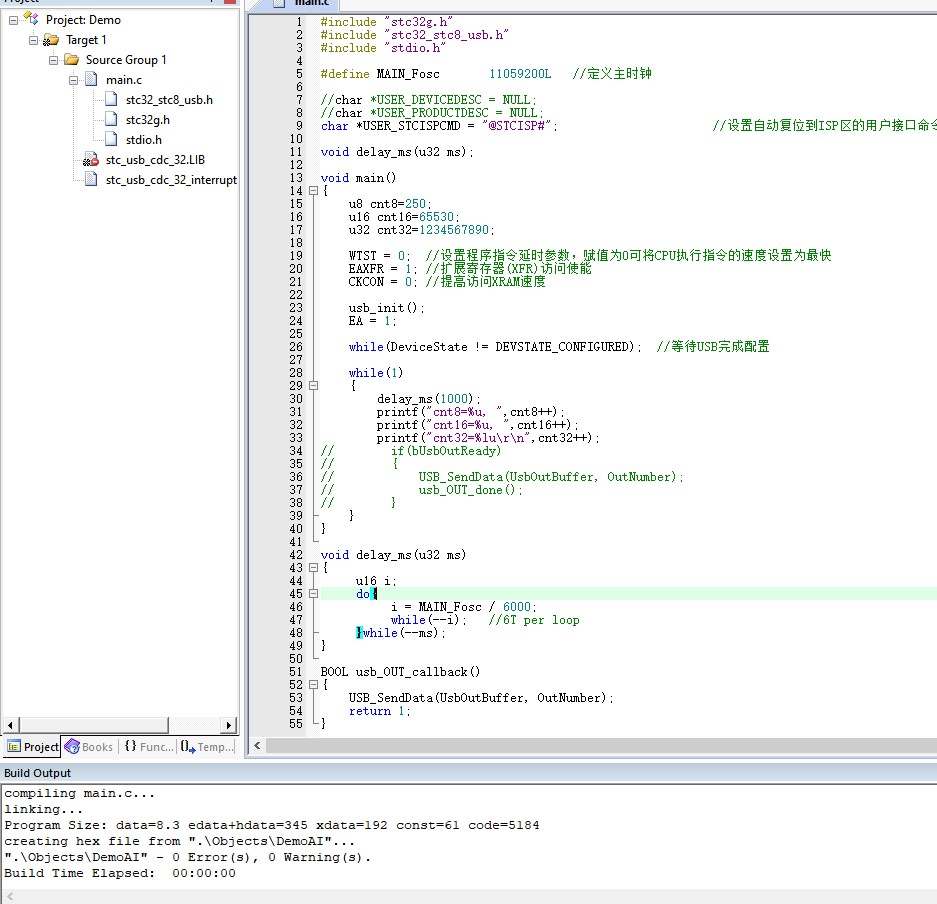Collapse the Source Group 1 node

[54, 60]
